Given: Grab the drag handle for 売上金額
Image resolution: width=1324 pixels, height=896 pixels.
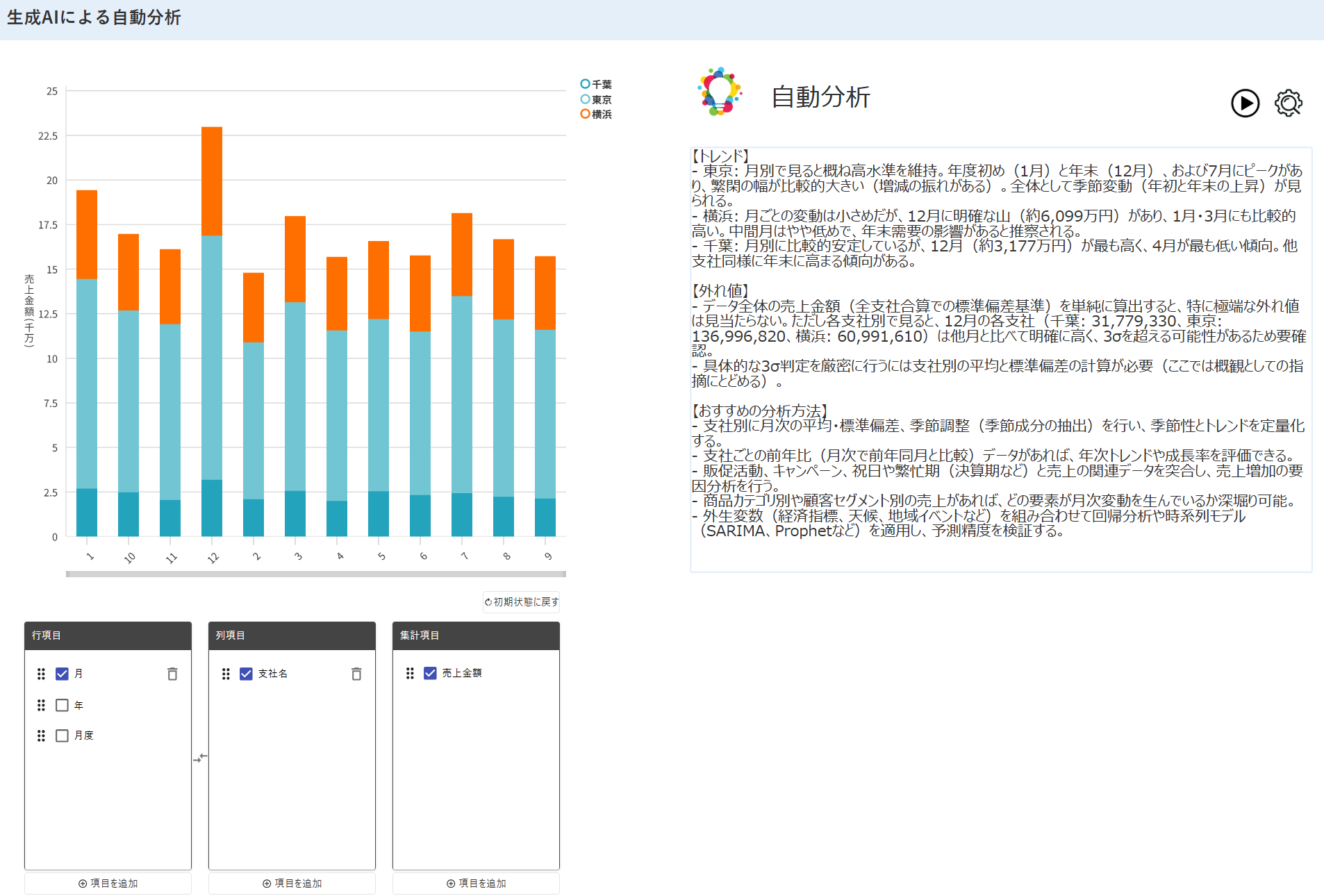Looking at the screenshot, I should [x=410, y=673].
